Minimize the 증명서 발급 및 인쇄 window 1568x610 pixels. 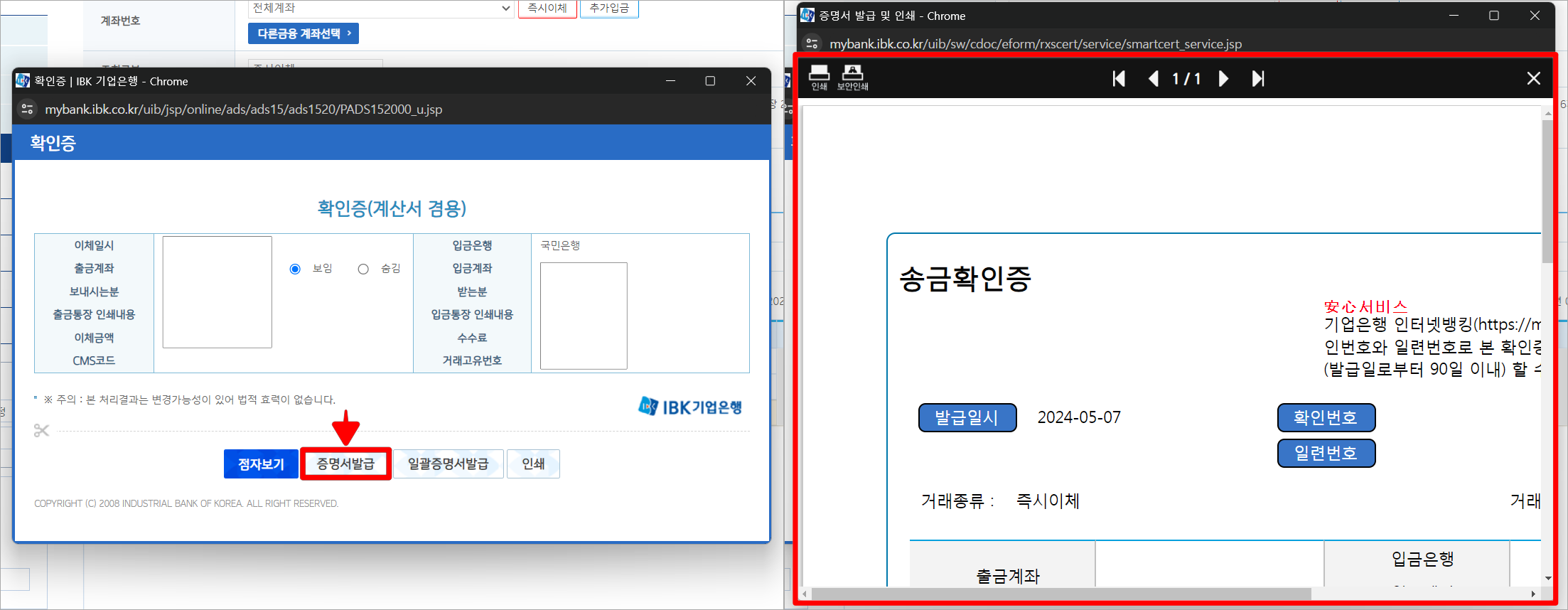coord(1454,16)
